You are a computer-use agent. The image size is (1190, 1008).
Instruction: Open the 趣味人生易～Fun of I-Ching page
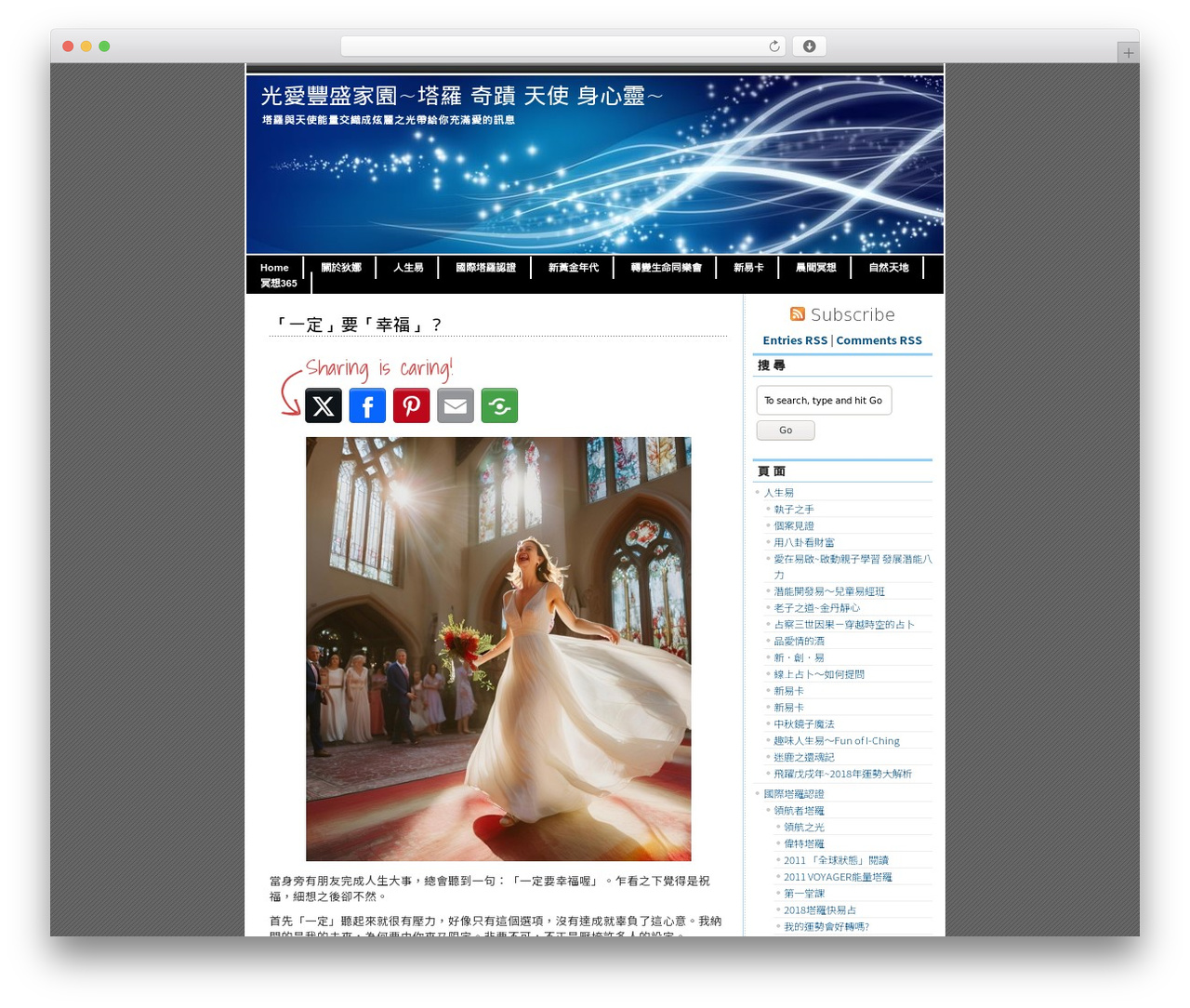(837, 741)
